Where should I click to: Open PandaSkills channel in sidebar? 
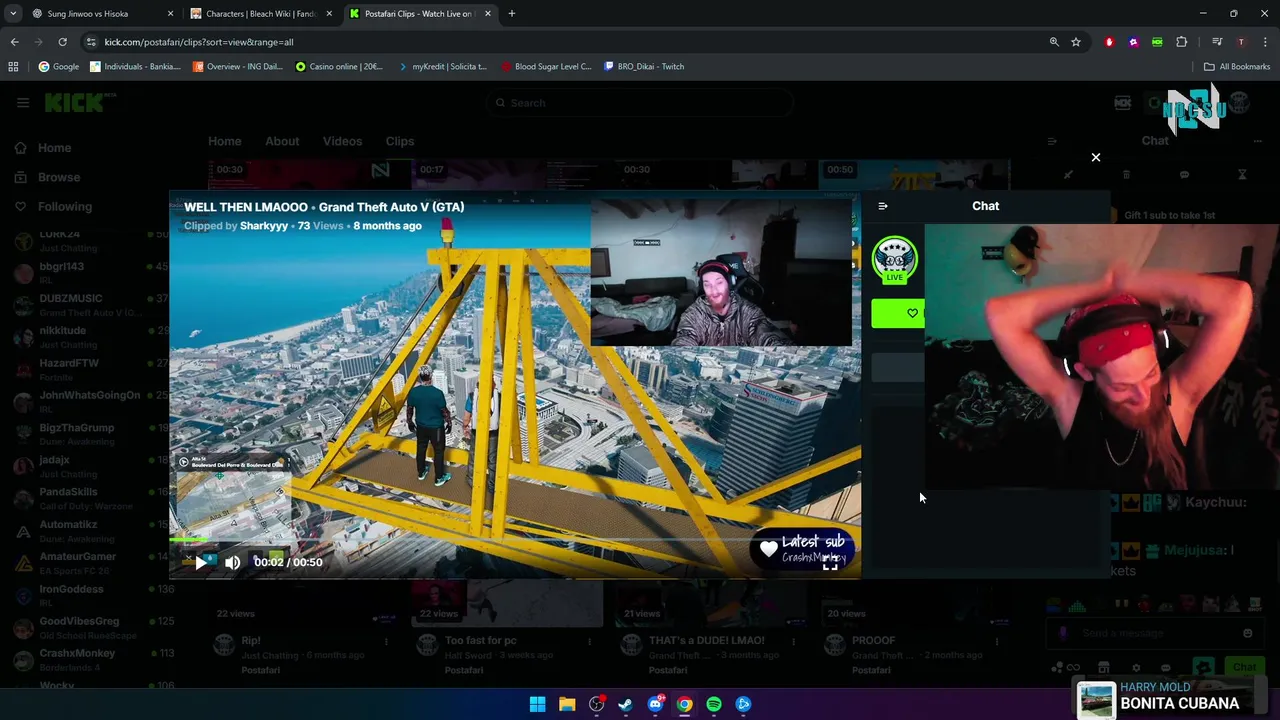pos(90,498)
